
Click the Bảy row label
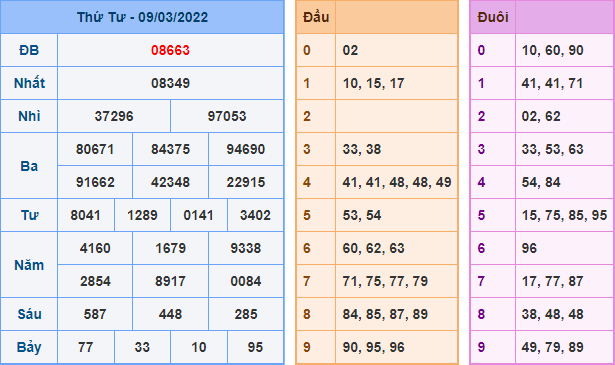(29, 347)
